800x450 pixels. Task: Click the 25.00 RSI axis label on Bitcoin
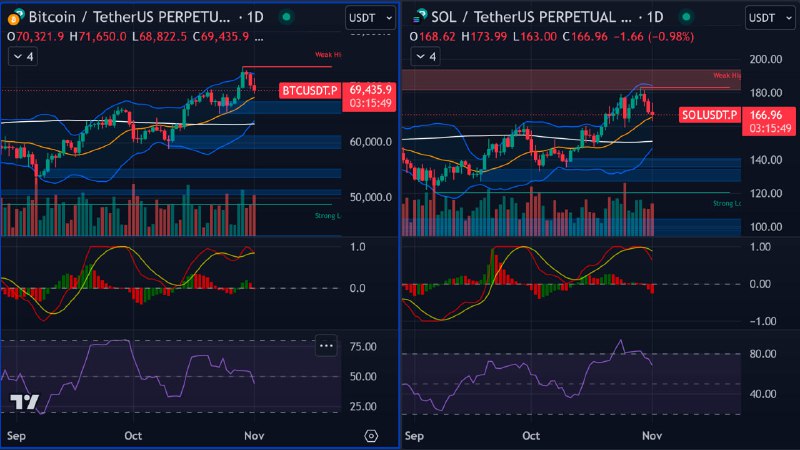click(363, 407)
